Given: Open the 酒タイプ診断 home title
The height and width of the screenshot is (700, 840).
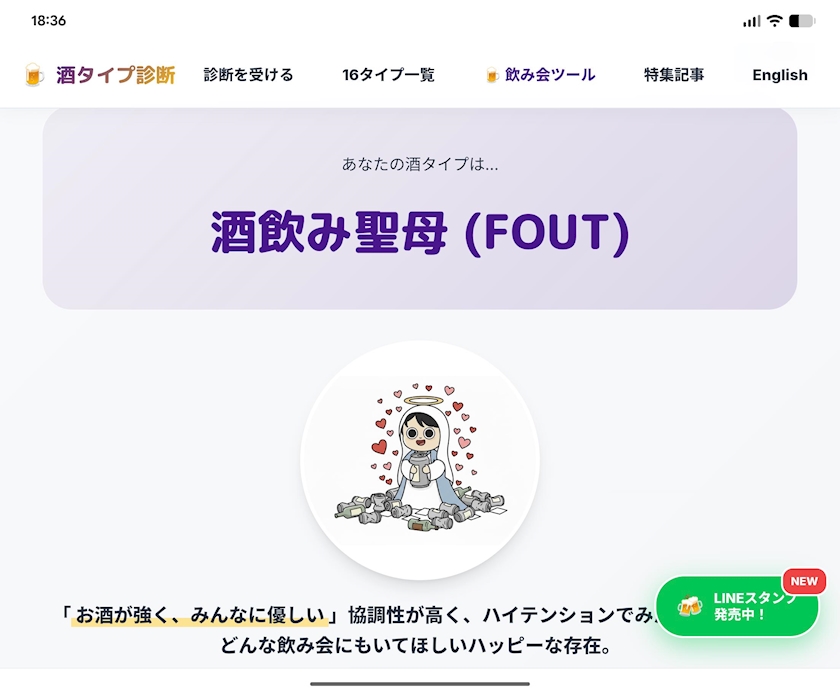Looking at the screenshot, I should tap(116, 74).
